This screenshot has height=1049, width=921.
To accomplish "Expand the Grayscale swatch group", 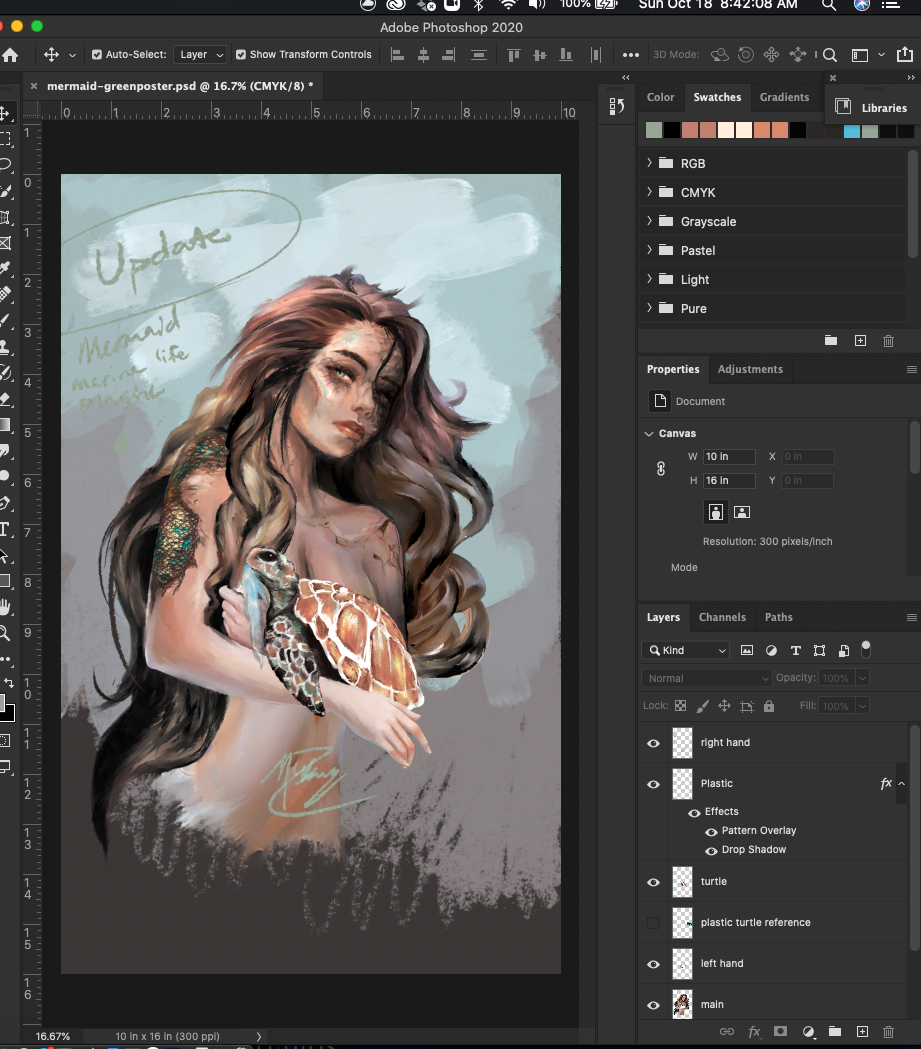I will point(649,221).
